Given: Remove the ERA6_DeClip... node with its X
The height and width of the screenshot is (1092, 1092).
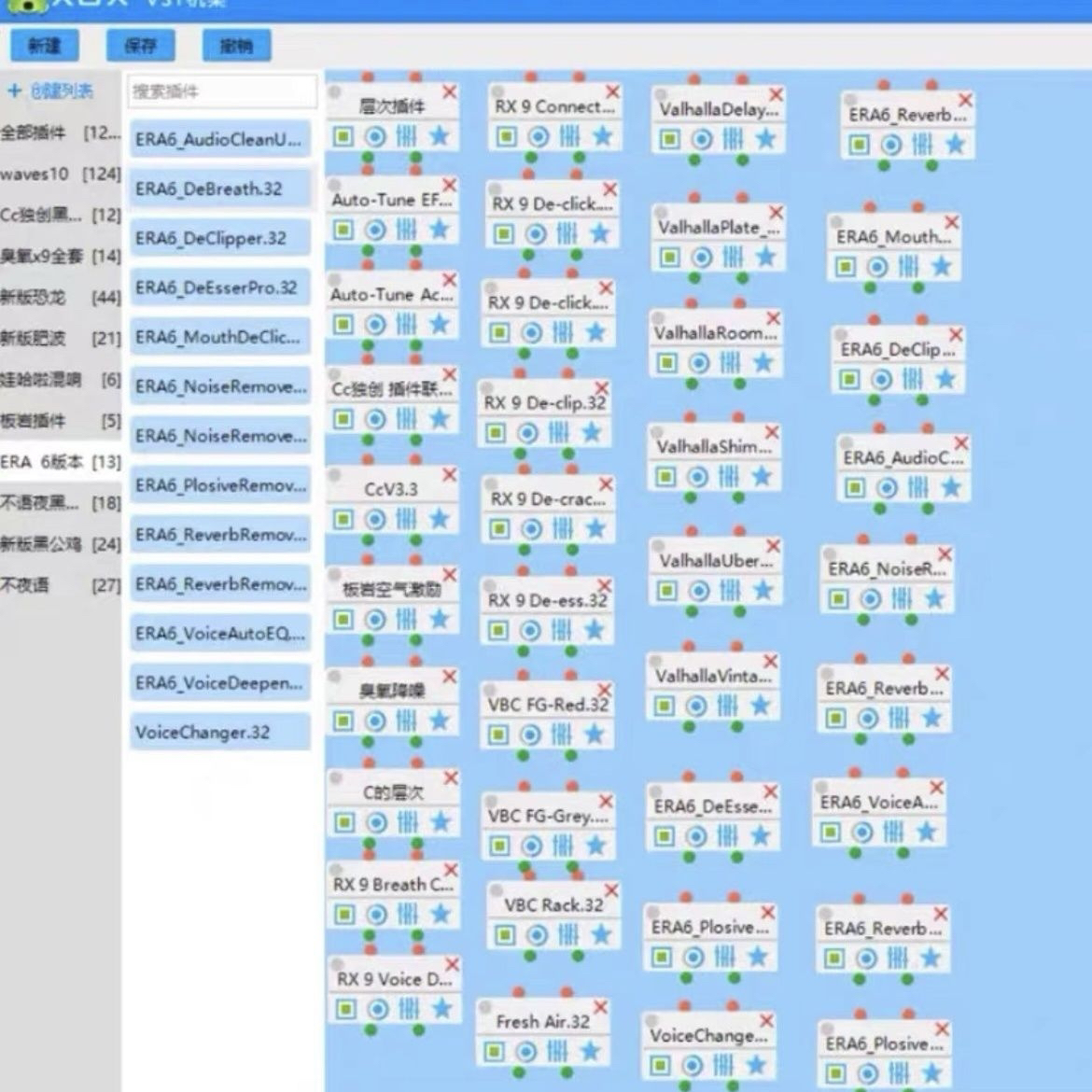Looking at the screenshot, I should tap(956, 335).
